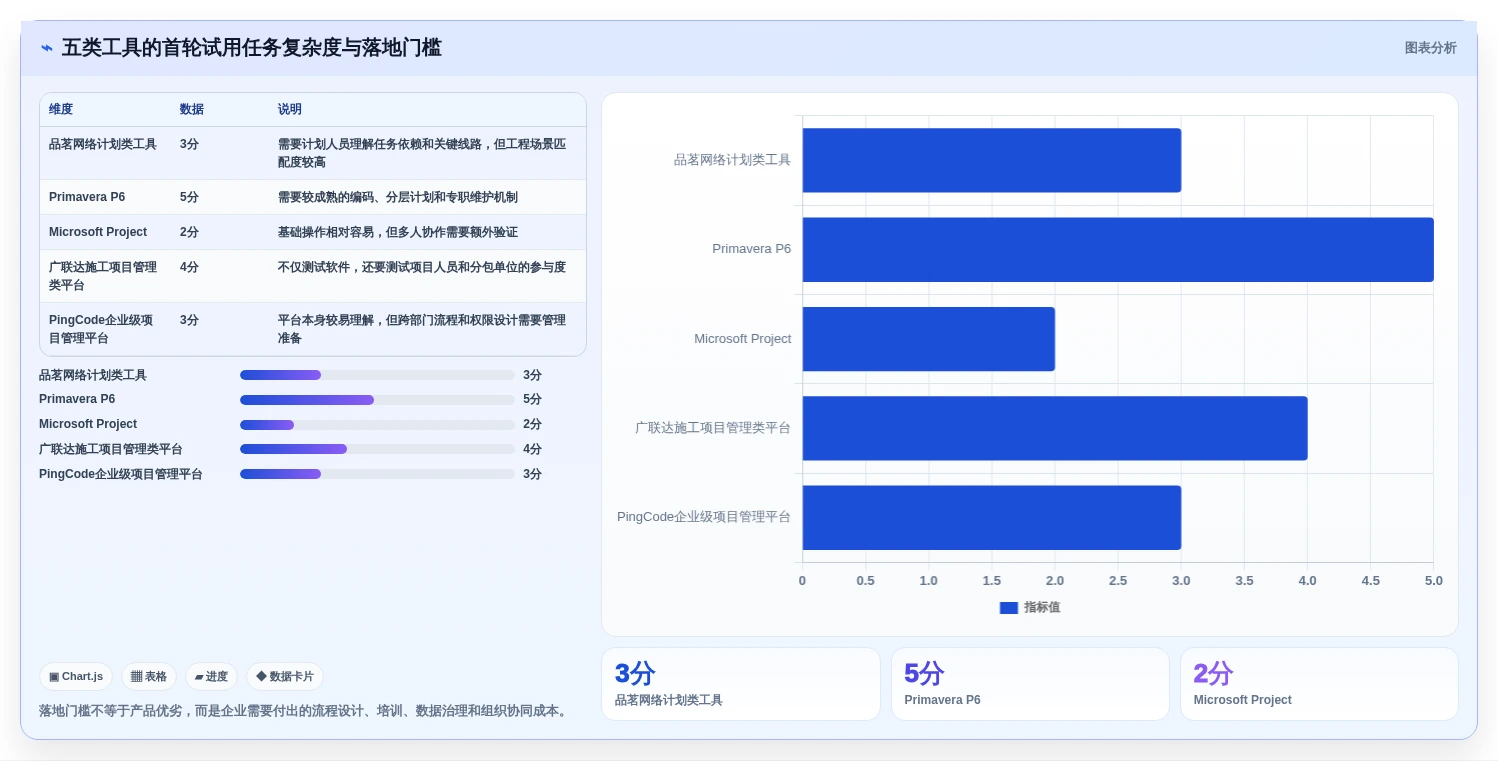Click the 2.5 tick on the x-axis
This screenshot has width=1498, height=761.
(1118, 581)
